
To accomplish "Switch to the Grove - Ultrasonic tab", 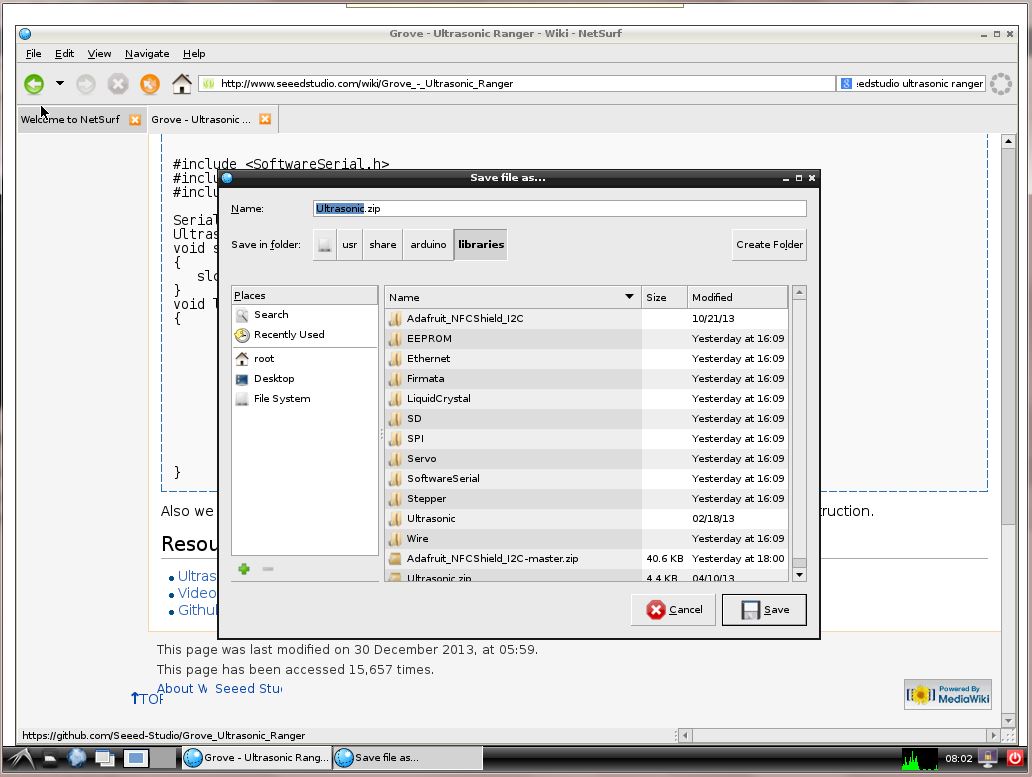I will click(201, 119).
